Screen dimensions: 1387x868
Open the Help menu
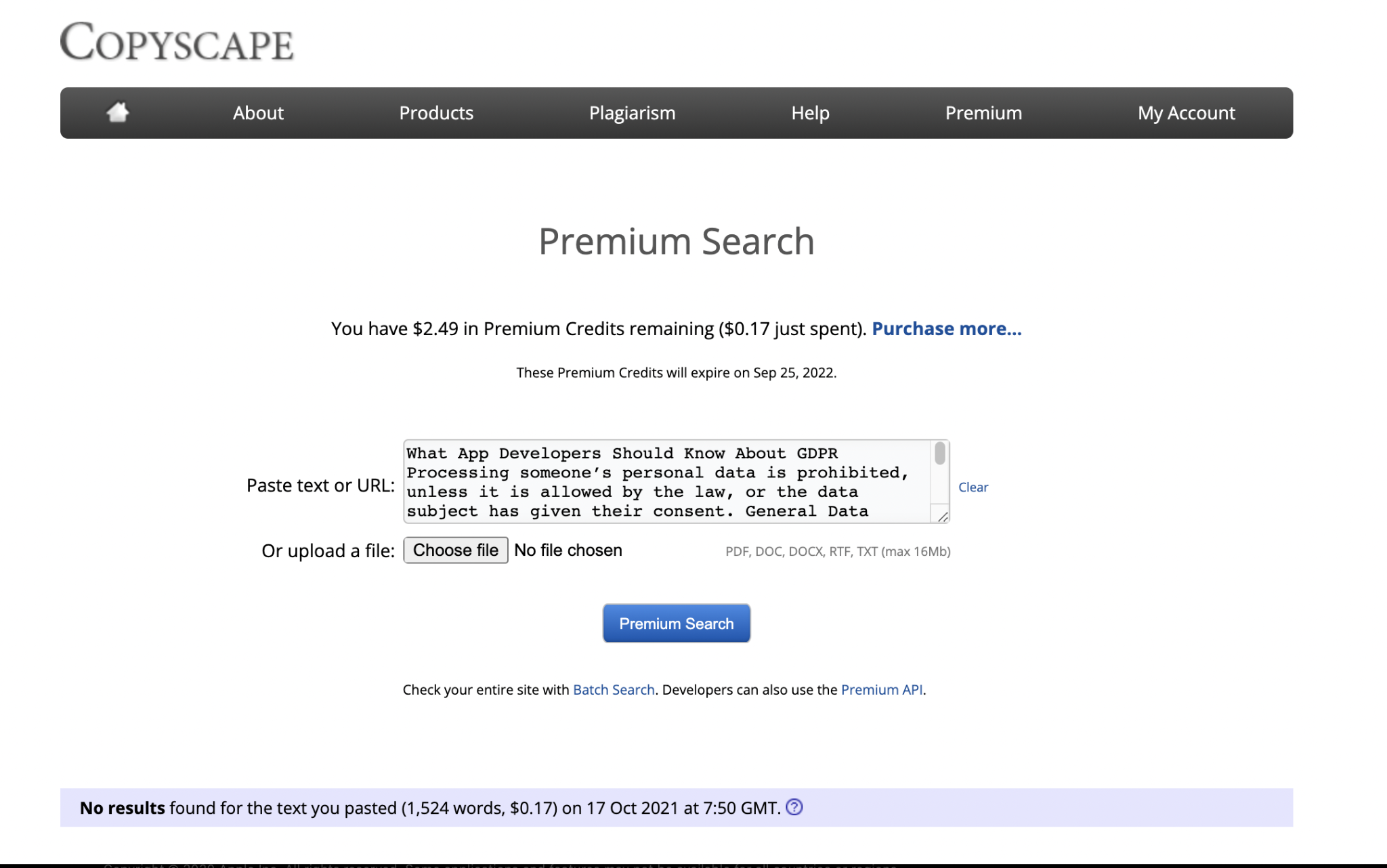point(810,113)
